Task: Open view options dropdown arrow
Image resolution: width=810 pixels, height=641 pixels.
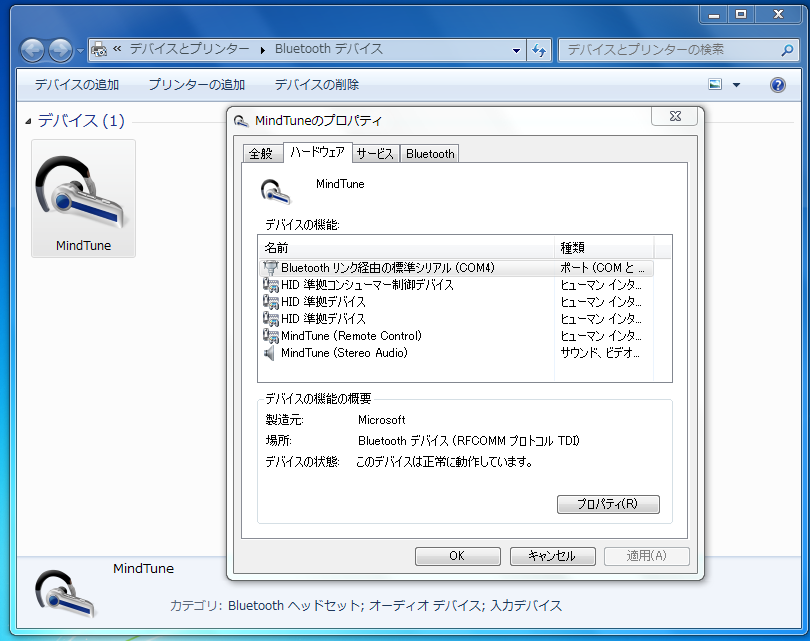Action: coord(736,85)
